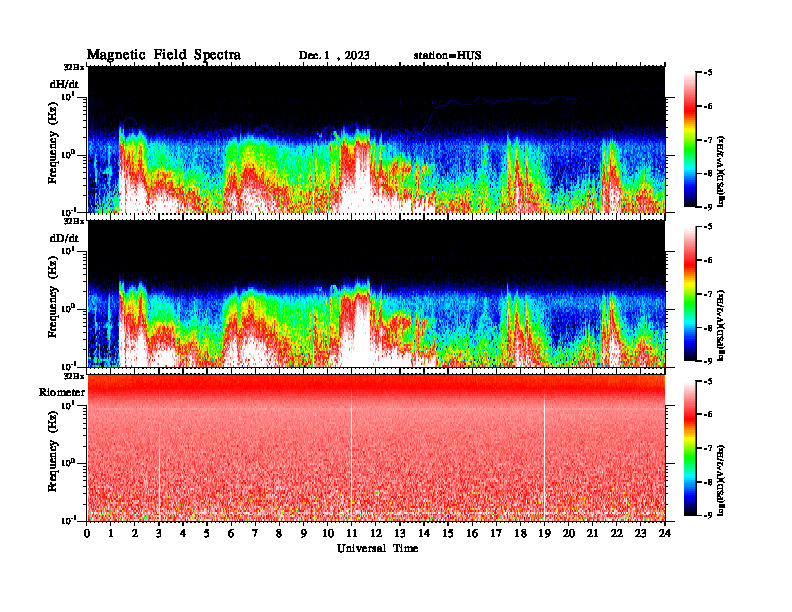Click the 'station=HUS' label
Screen dimensions: 792x612
(x=447, y=56)
